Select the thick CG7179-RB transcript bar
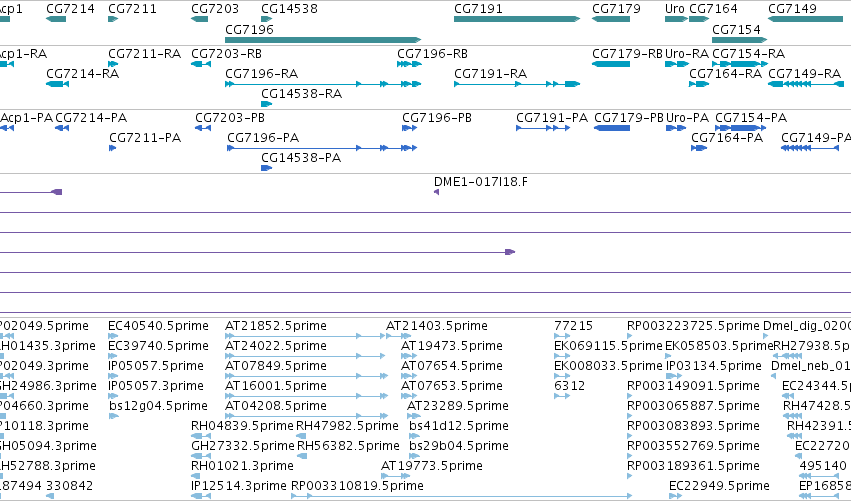 (611, 64)
